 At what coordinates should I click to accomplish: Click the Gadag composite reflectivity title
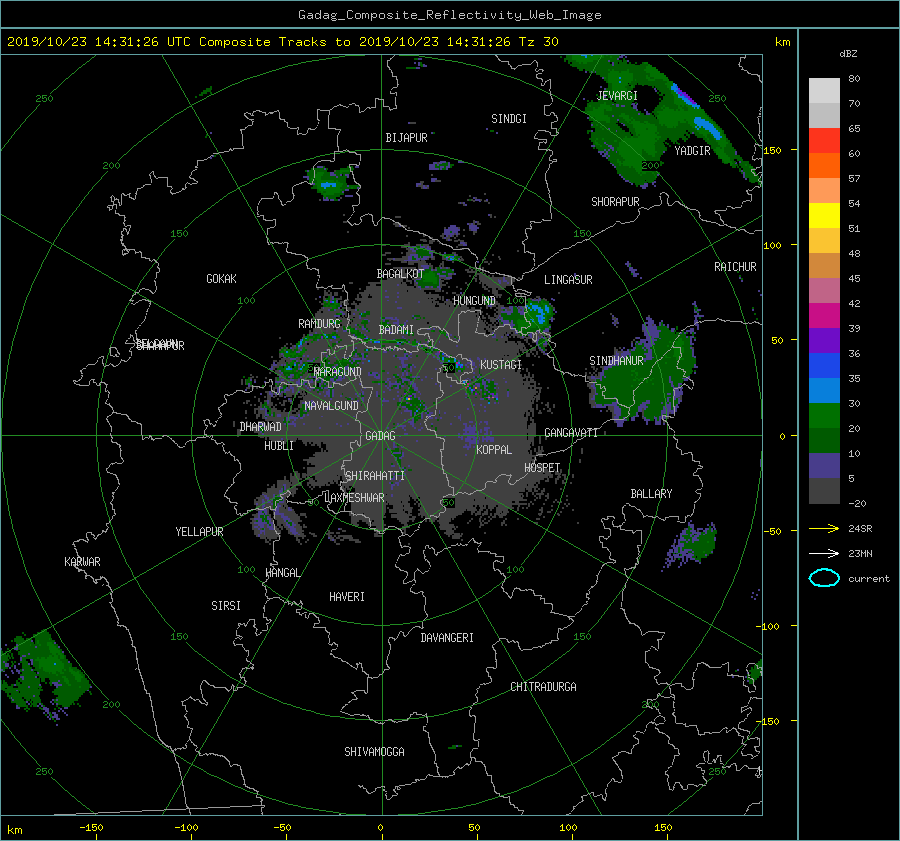[x=449, y=15]
